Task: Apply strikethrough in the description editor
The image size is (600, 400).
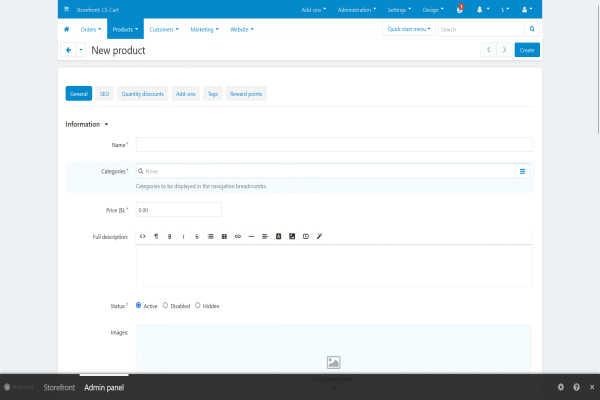Action: (197, 237)
